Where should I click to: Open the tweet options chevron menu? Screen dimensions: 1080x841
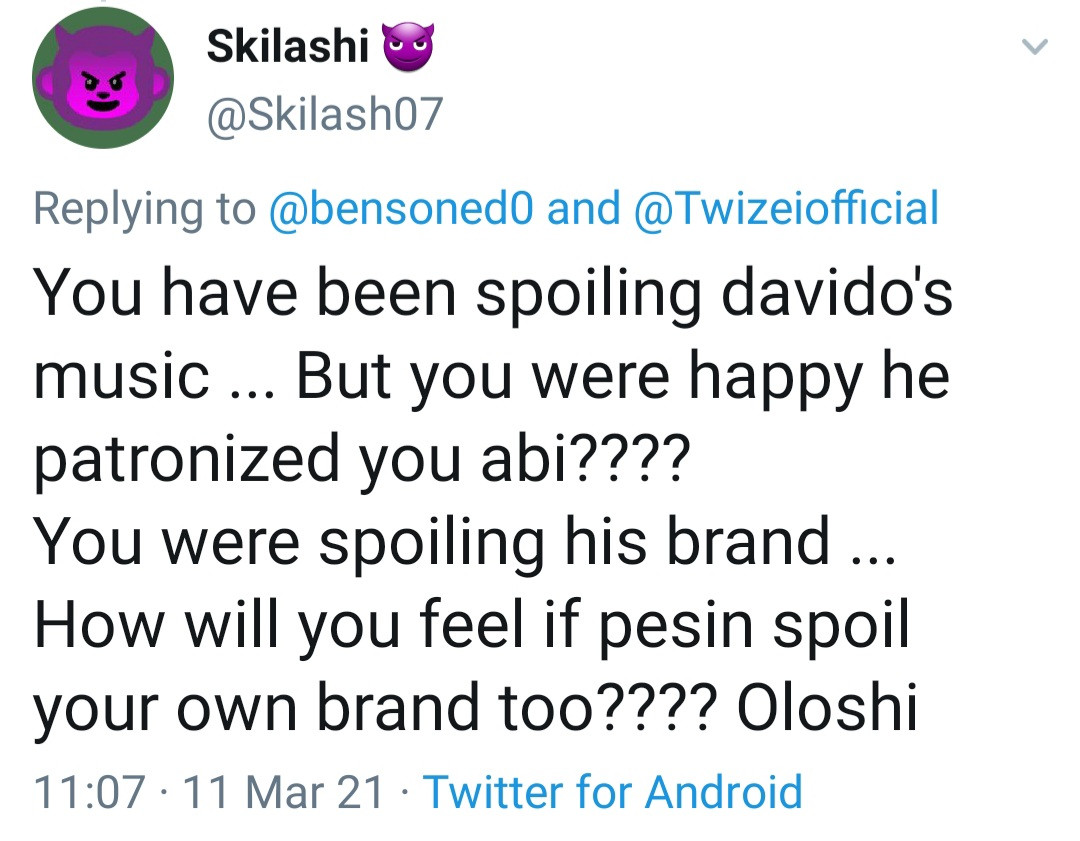coord(1036,47)
